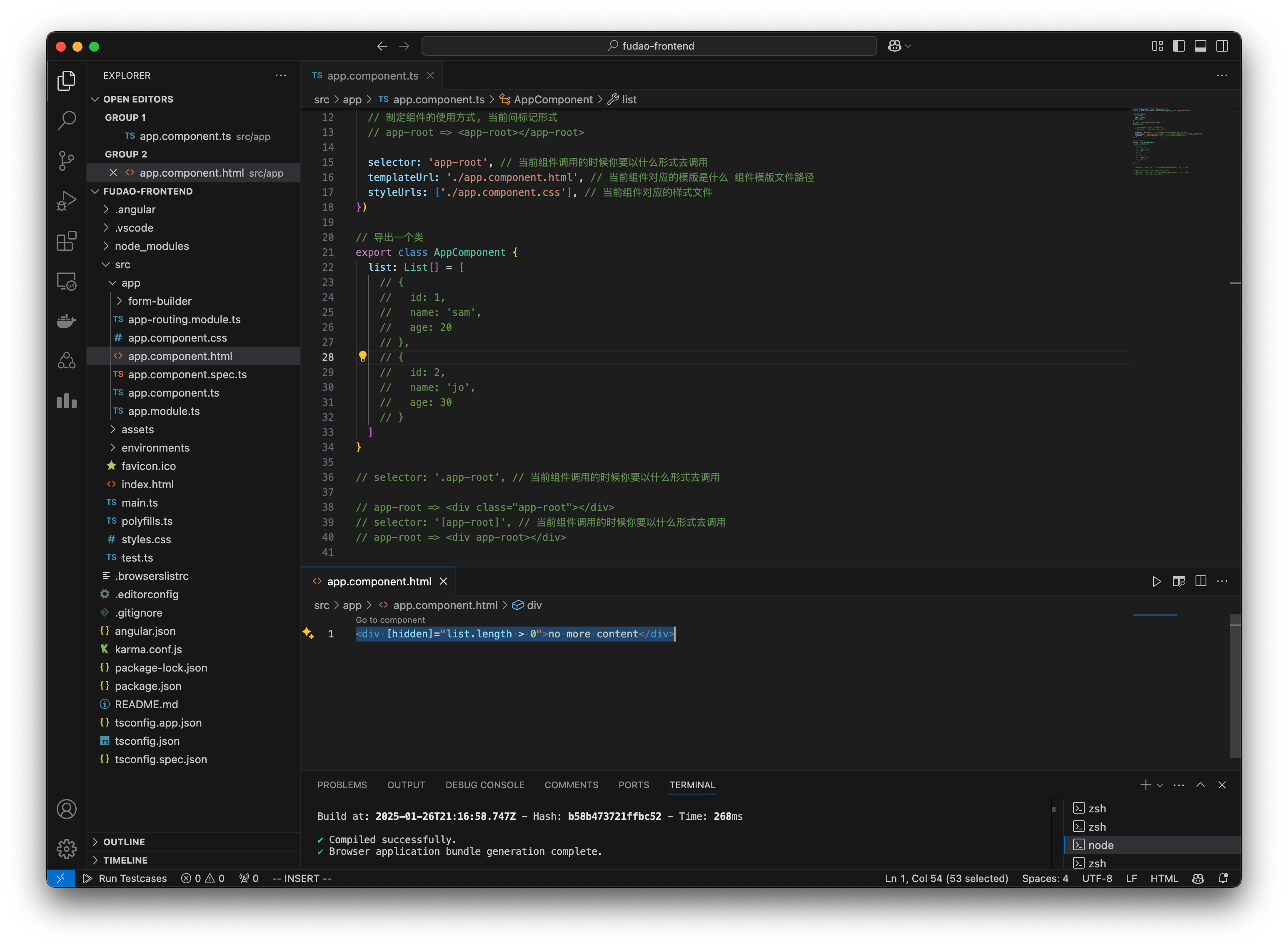1288x949 pixels.
Task: Run the app.component.html file with the play icon
Action: coord(1157,581)
